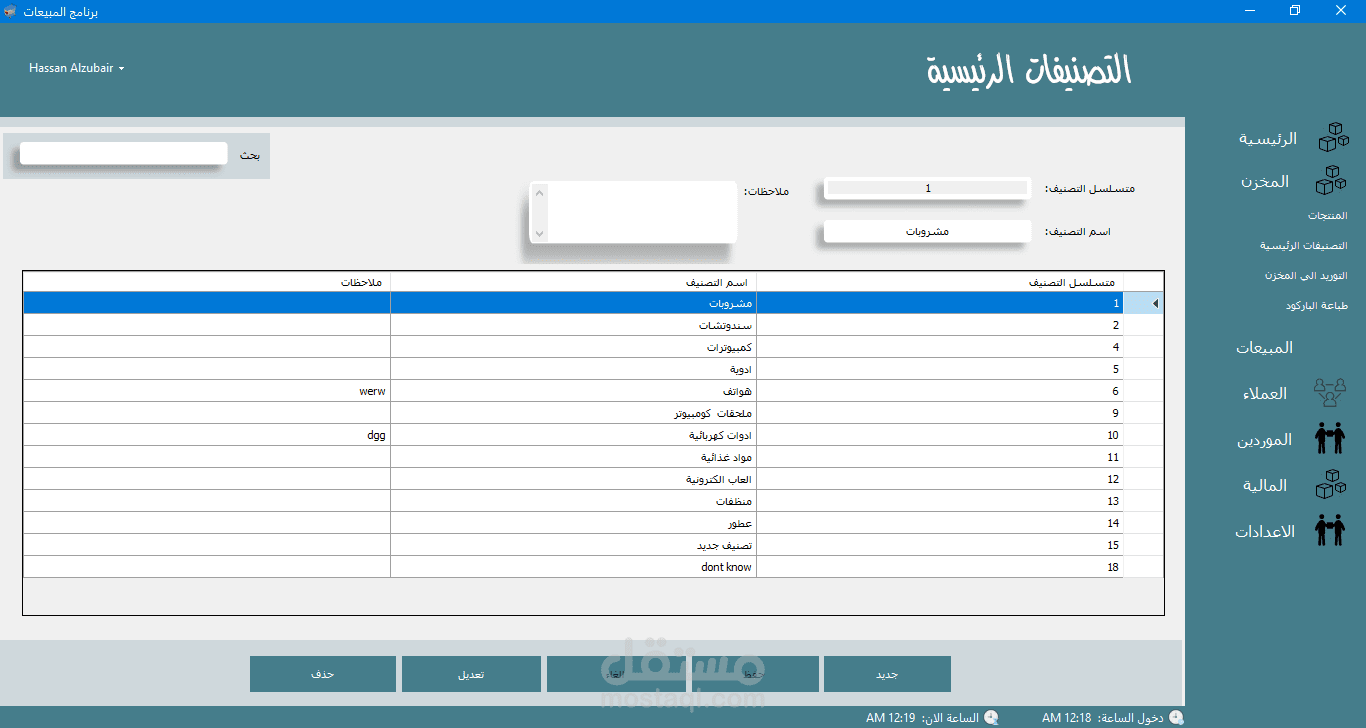Click the ملاحظات column header
1366x728 pixels.
(x=207, y=281)
